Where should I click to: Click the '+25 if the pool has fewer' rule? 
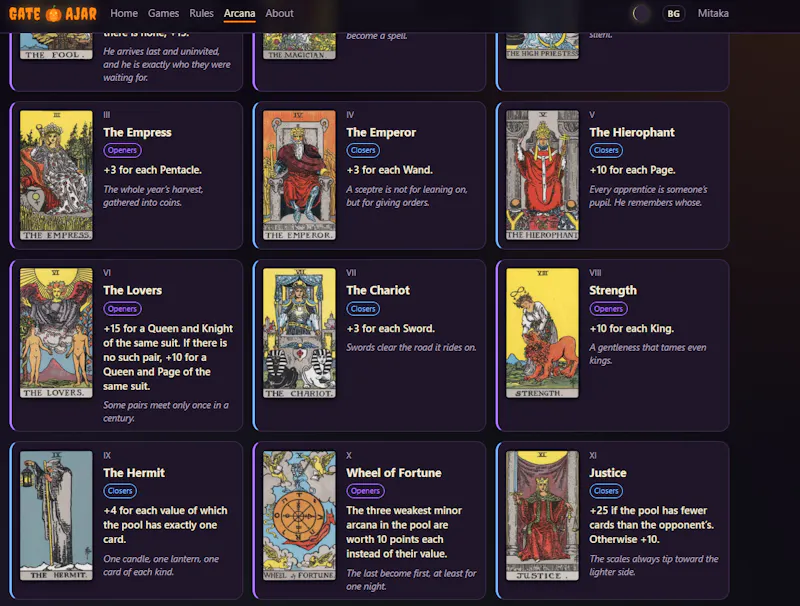click(x=652, y=525)
